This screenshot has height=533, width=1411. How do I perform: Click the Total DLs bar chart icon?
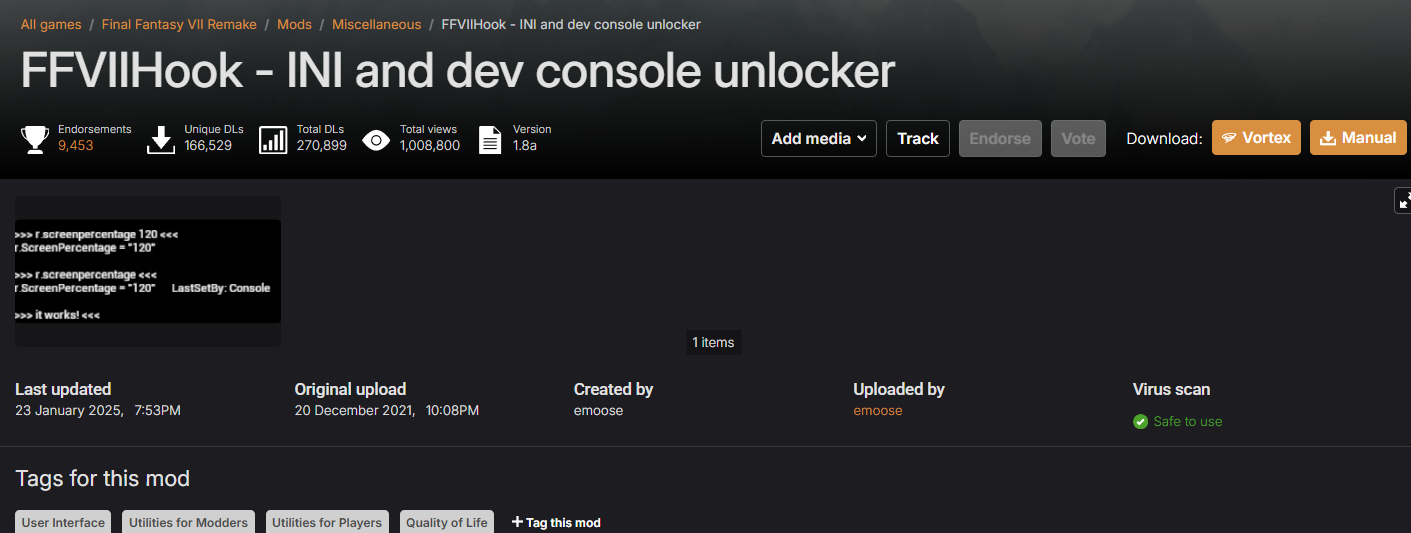[x=273, y=140]
